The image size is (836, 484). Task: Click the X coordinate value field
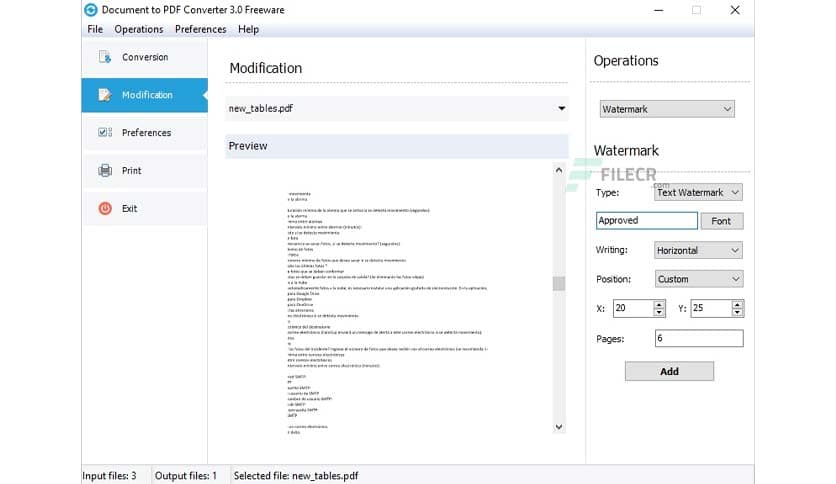coord(633,308)
